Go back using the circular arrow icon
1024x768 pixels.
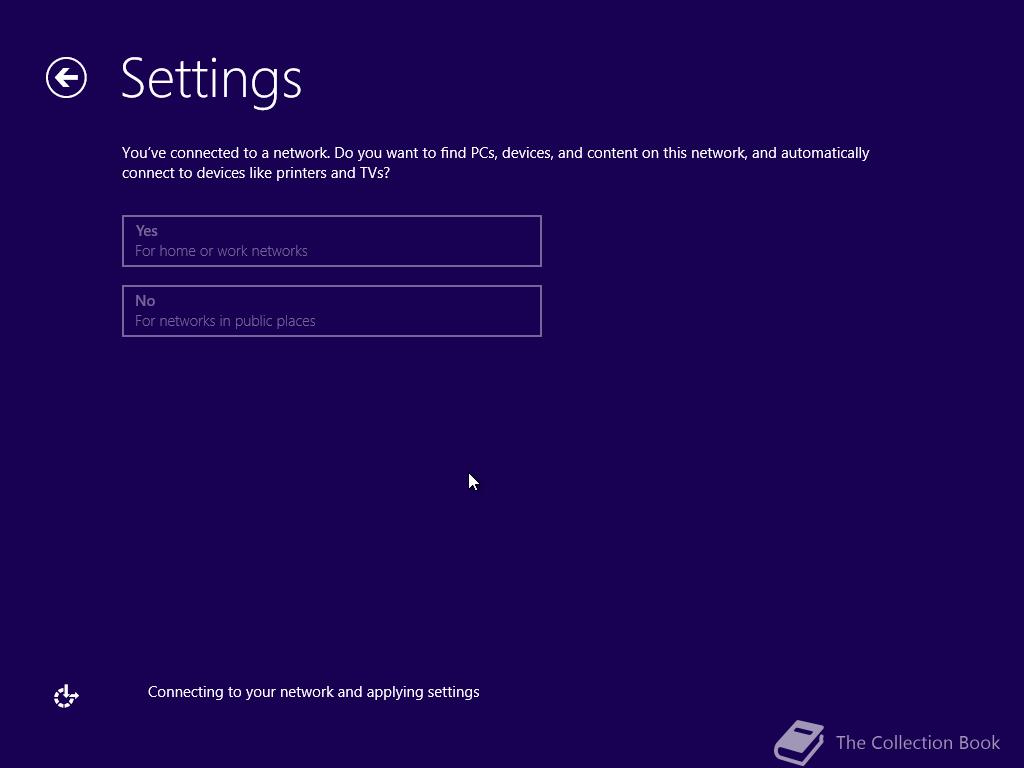tap(66, 78)
